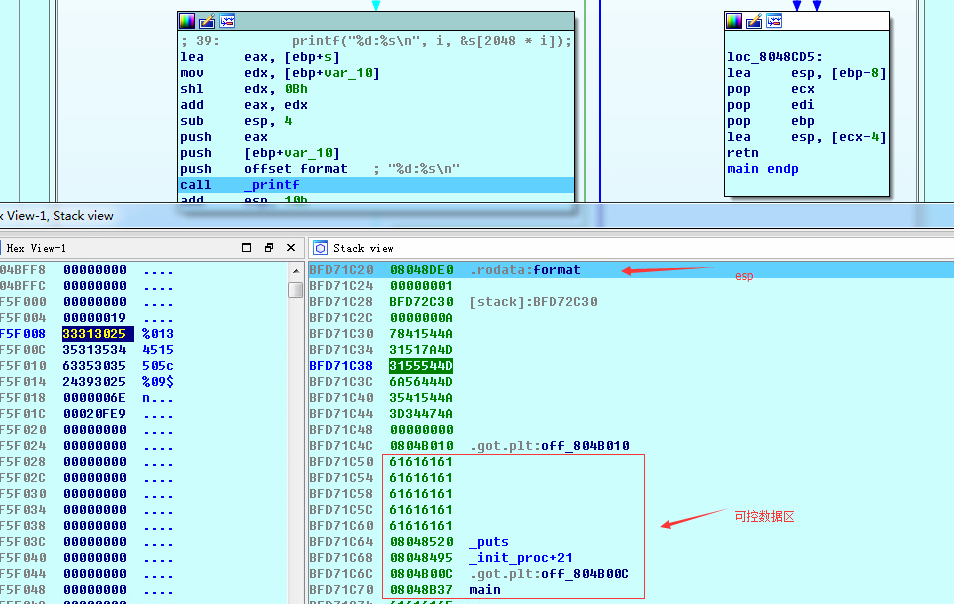Click stack address BFD71C38
954x604 pixels.
pyautogui.click(x=341, y=366)
